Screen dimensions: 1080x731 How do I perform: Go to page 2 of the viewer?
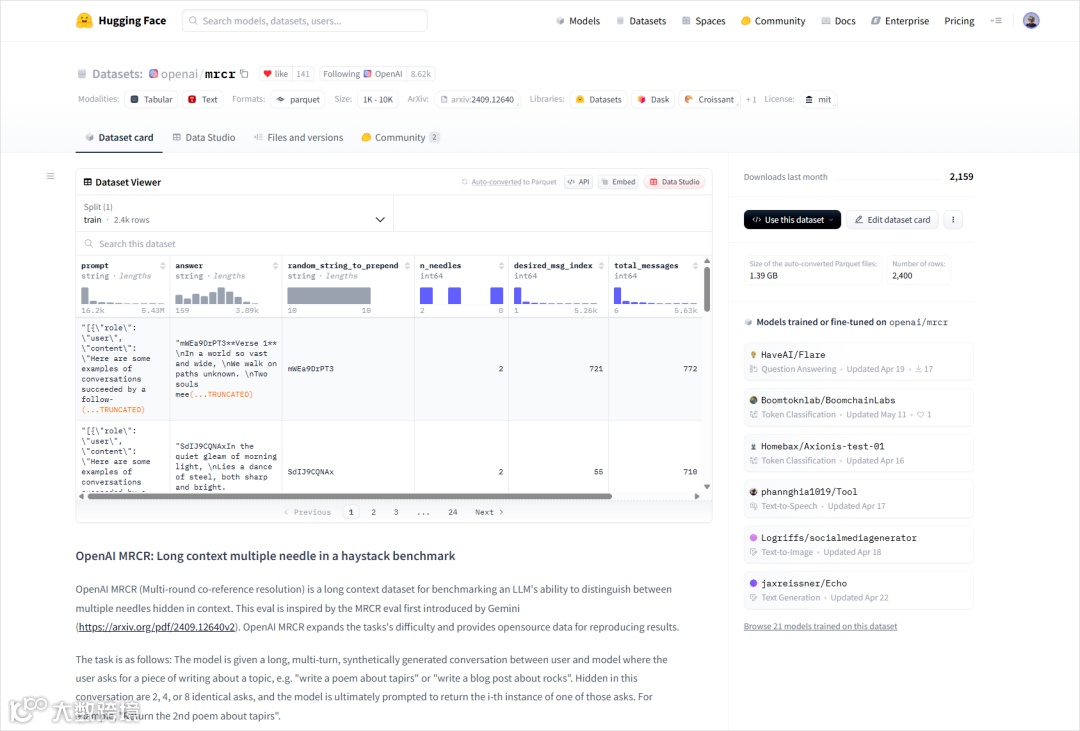373,512
